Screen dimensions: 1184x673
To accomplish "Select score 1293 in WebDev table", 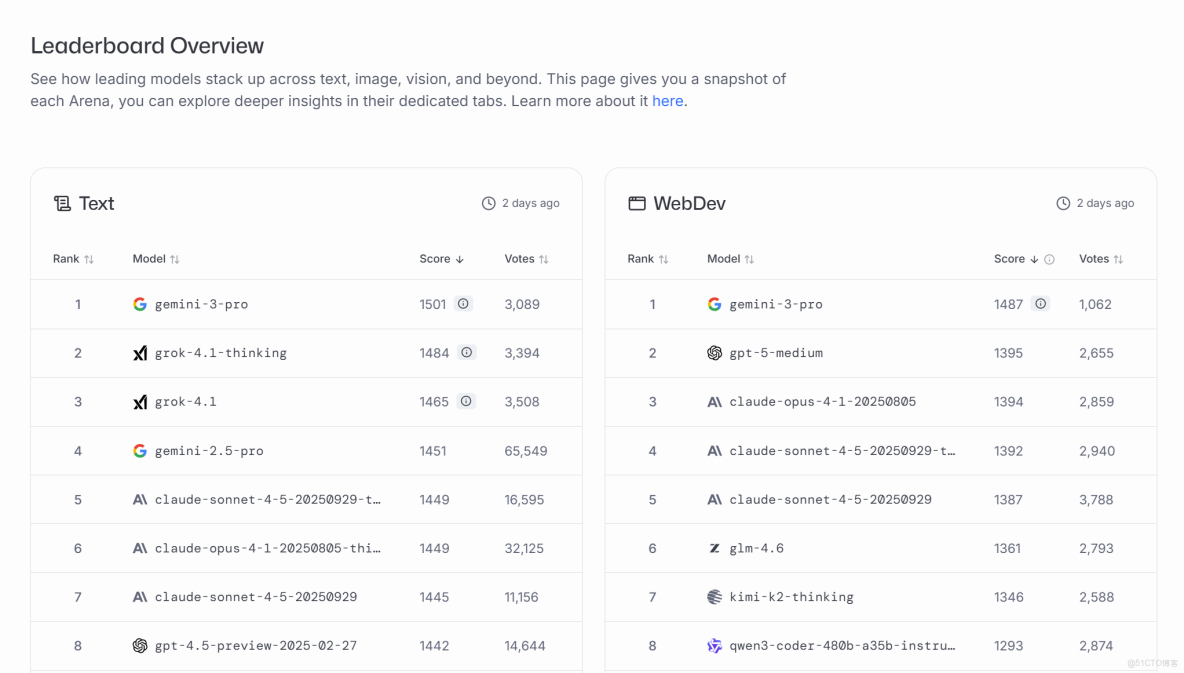I will click(1008, 646).
